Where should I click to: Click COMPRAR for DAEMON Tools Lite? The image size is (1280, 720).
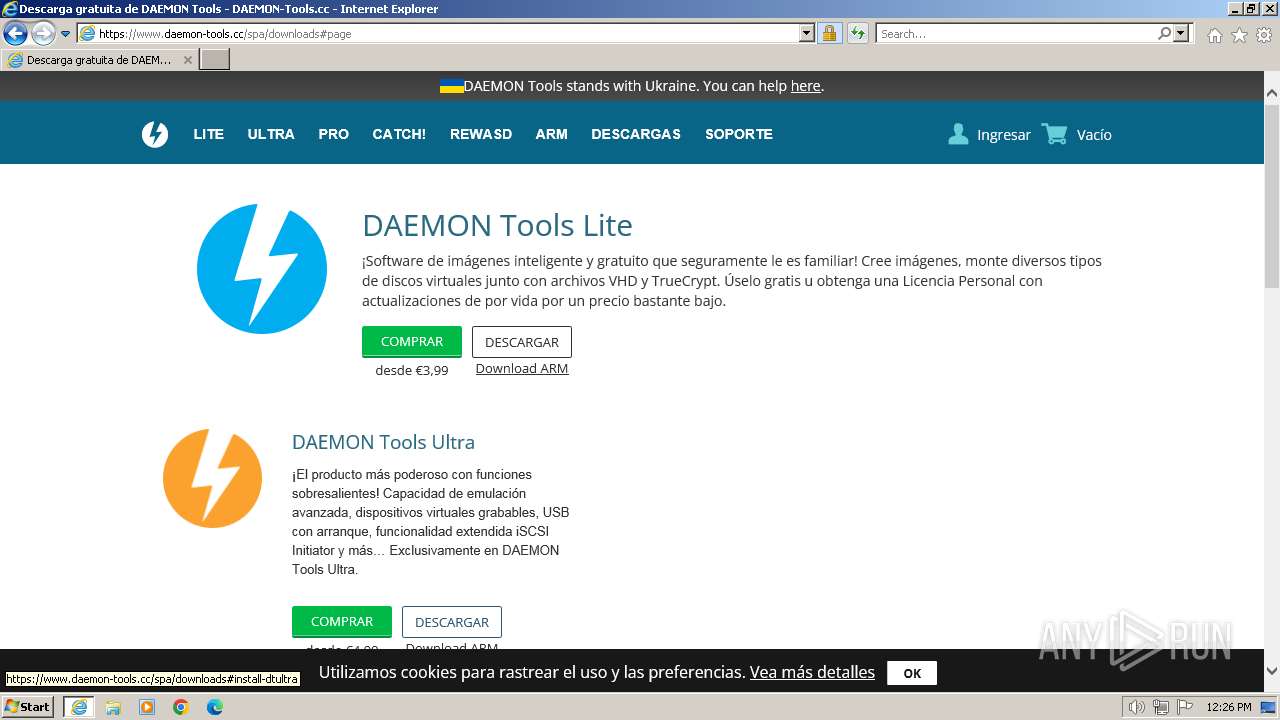(x=412, y=342)
